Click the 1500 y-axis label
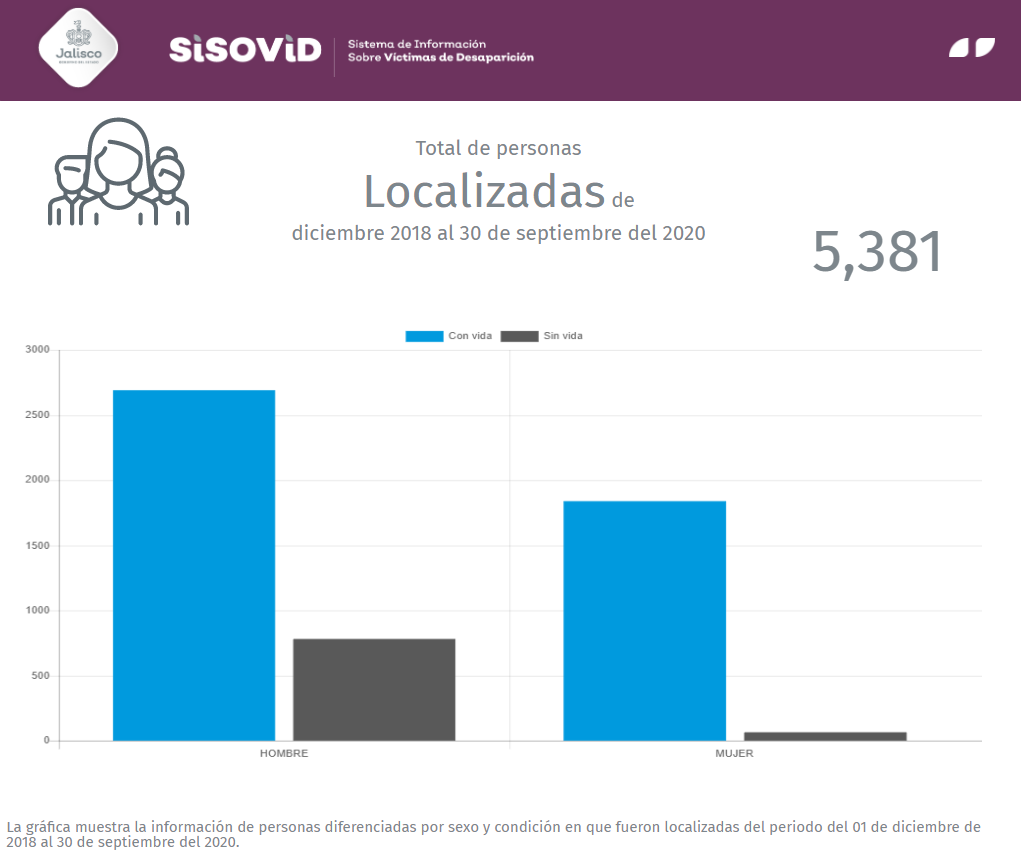 [38, 546]
